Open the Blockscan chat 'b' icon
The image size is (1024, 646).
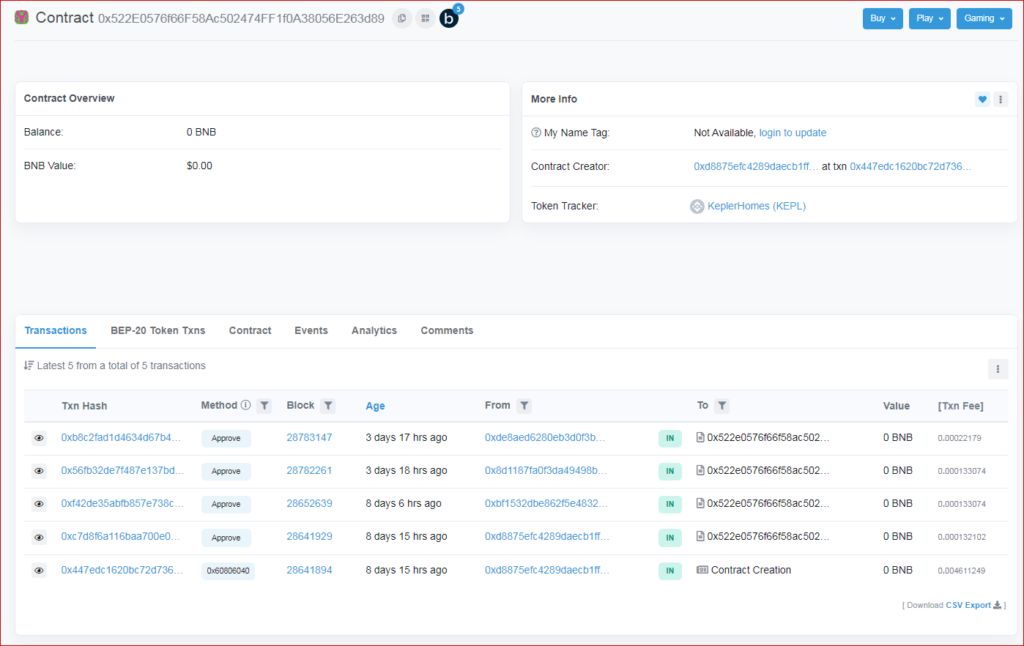point(449,18)
